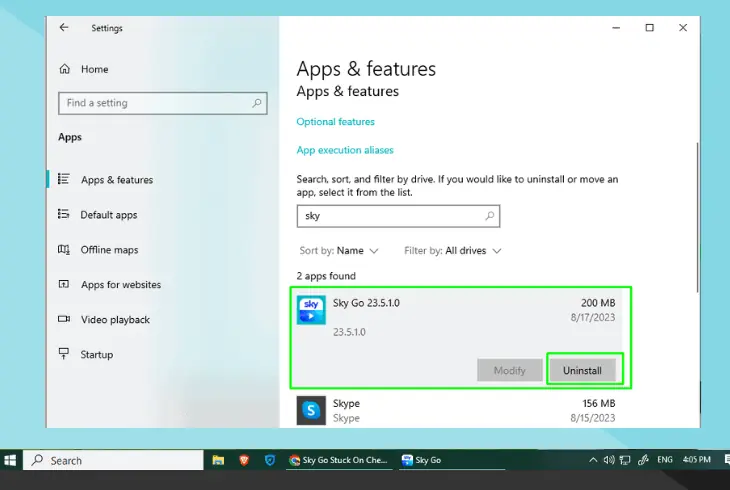Minimize the Settings window
Screen dimensions: 730x490
tap(616, 27)
